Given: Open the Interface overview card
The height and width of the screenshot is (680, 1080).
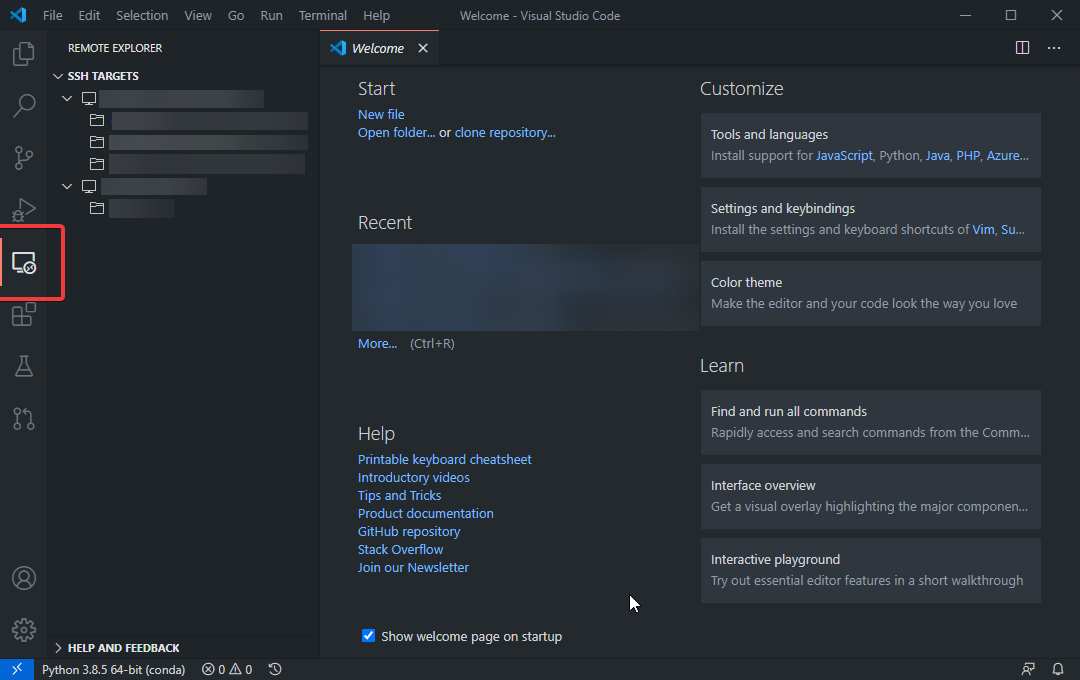Looking at the screenshot, I should (x=870, y=496).
